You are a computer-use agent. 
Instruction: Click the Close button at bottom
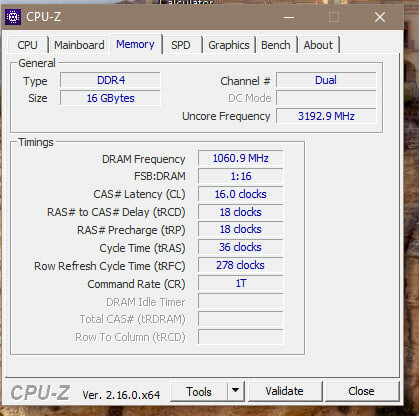[x=361, y=391]
